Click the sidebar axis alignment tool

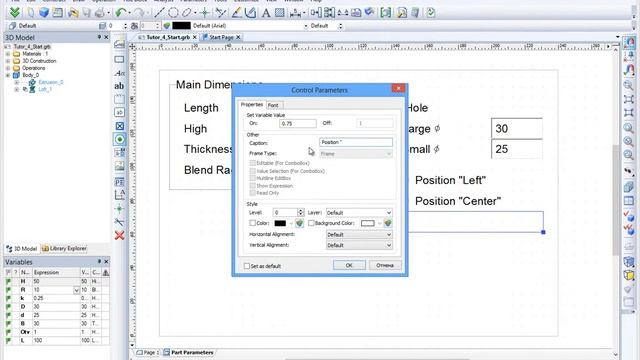point(120,196)
